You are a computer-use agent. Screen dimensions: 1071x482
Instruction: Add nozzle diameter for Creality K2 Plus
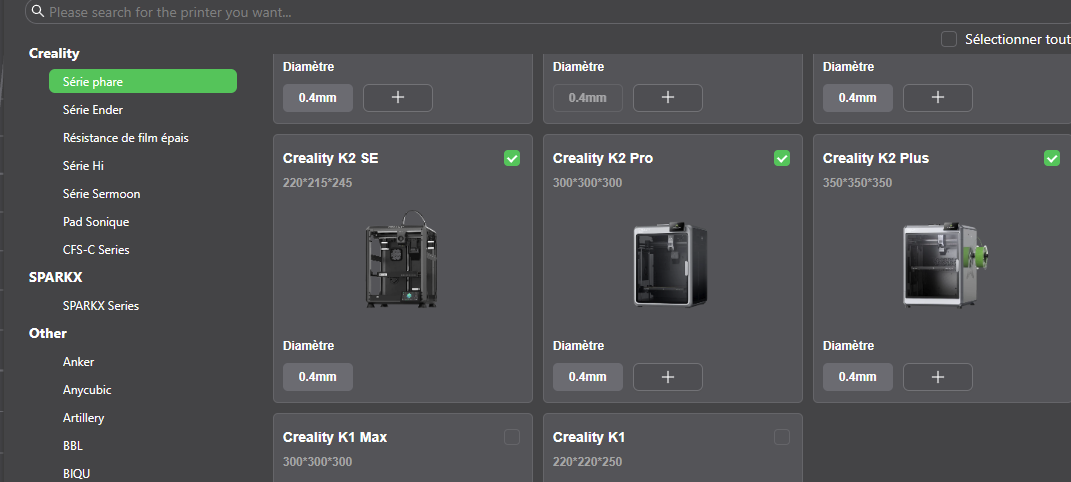coord(937,377)
